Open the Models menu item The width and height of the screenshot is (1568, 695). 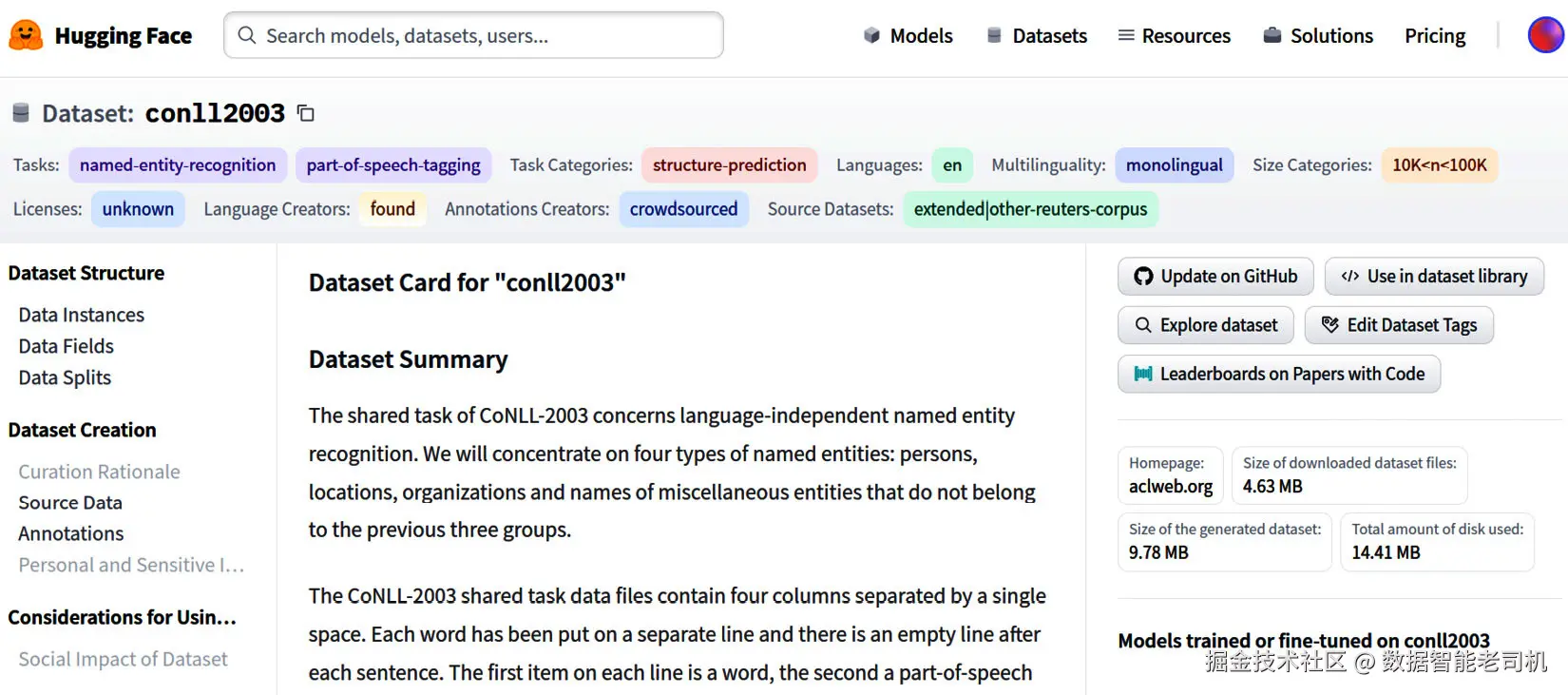coord(908,36)
